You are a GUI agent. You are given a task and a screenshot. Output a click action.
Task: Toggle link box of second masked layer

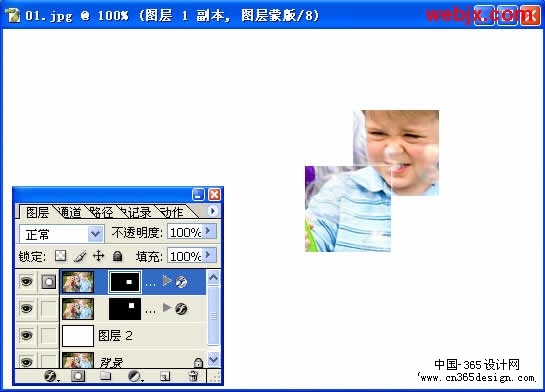pos(49,309)
